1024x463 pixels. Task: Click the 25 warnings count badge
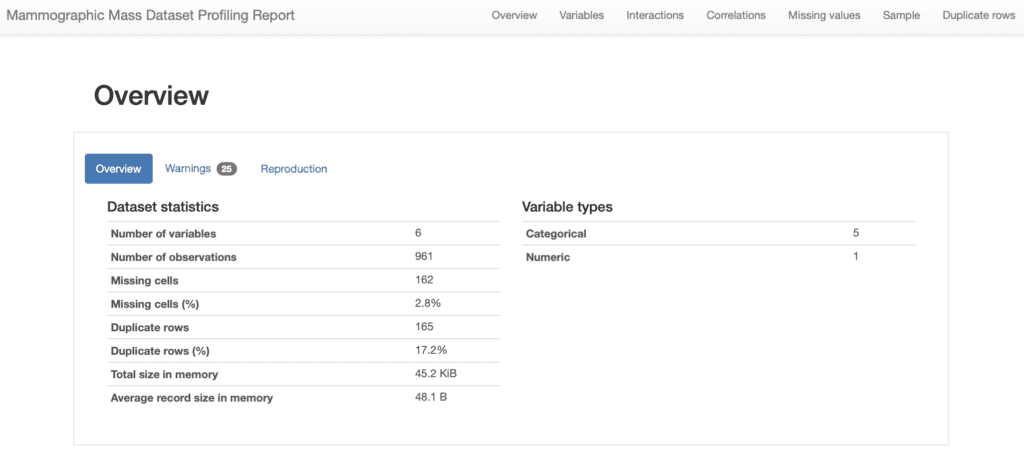226,169
